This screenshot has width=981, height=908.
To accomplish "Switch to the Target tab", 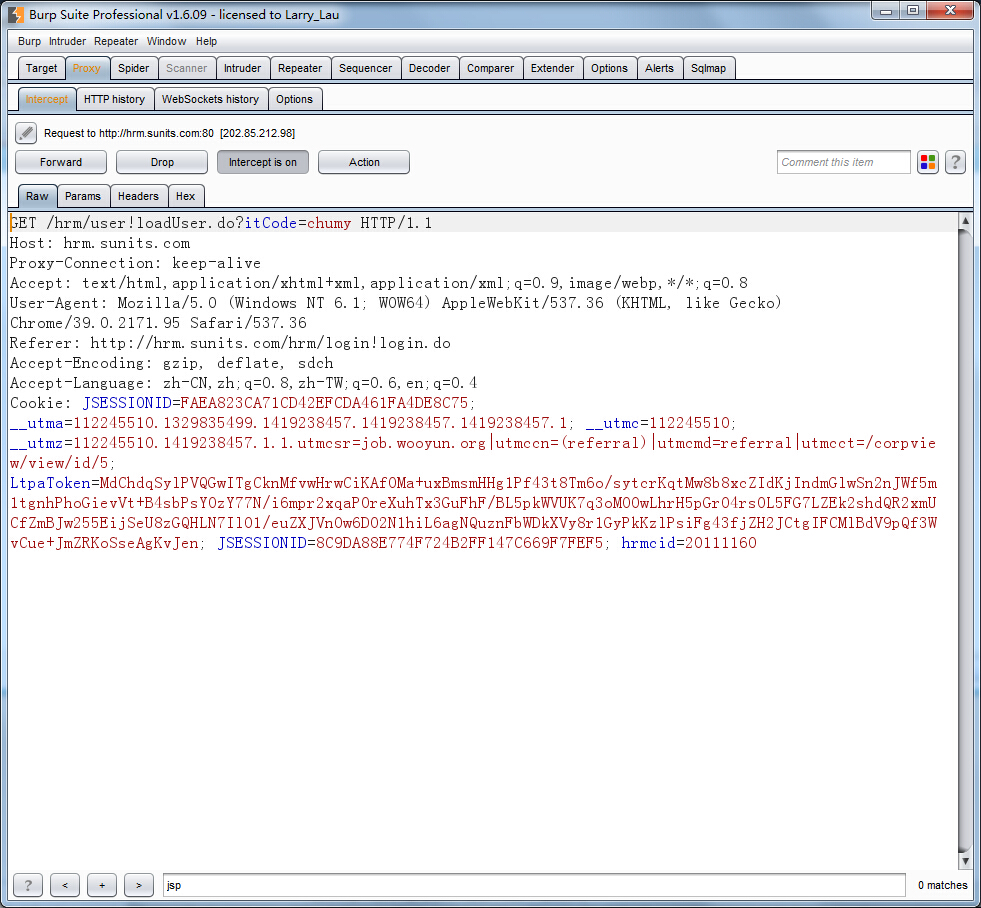I will click(41, 68).
